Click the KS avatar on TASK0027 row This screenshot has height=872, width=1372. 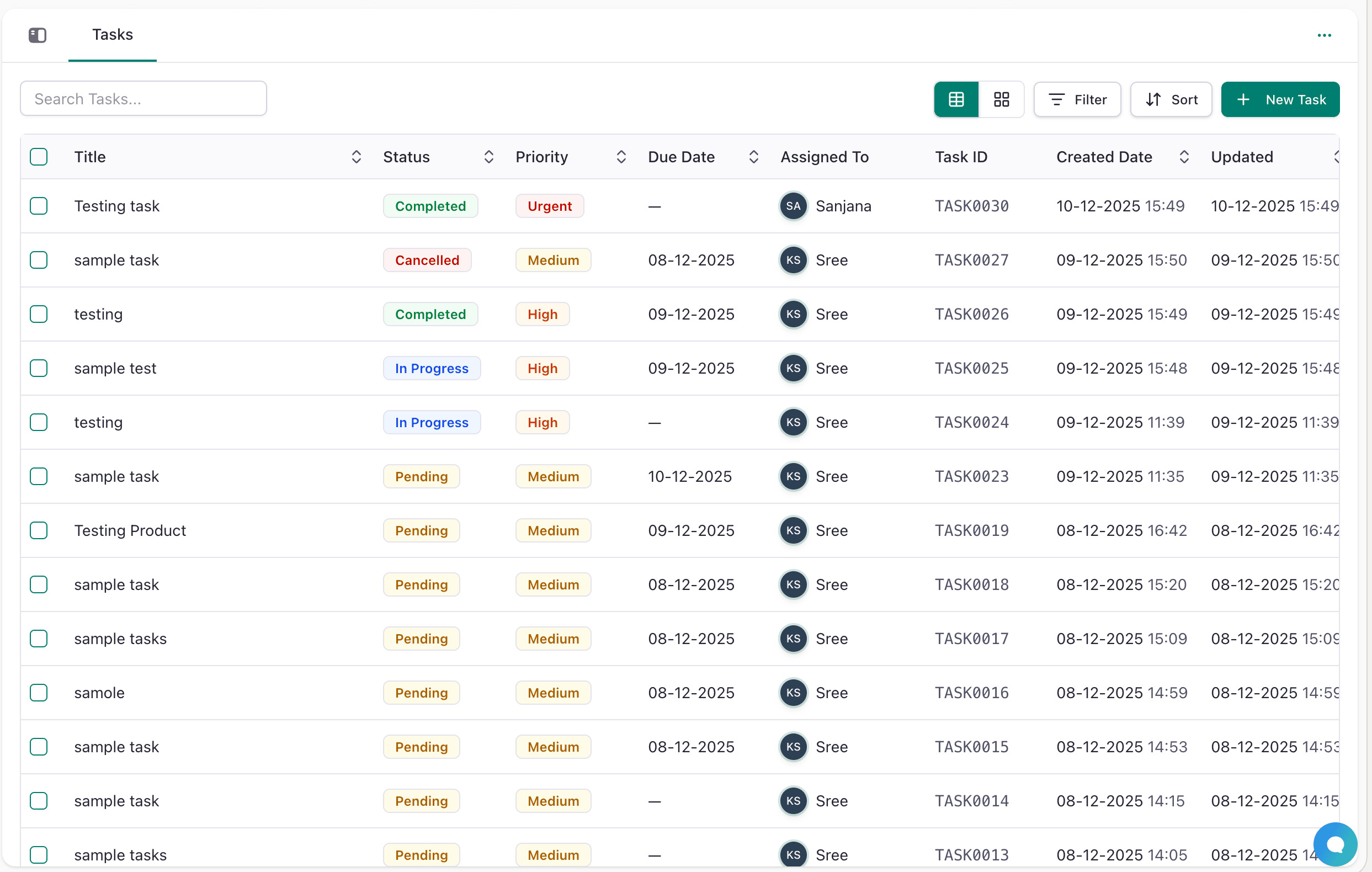(x=793, y=260)
